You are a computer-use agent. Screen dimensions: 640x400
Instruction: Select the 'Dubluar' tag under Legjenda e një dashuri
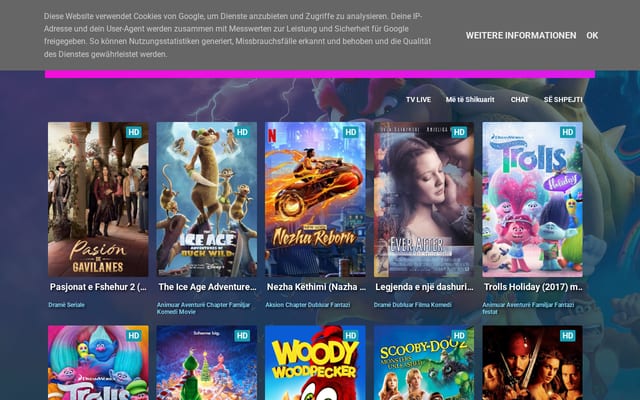(x=403, y=305)
